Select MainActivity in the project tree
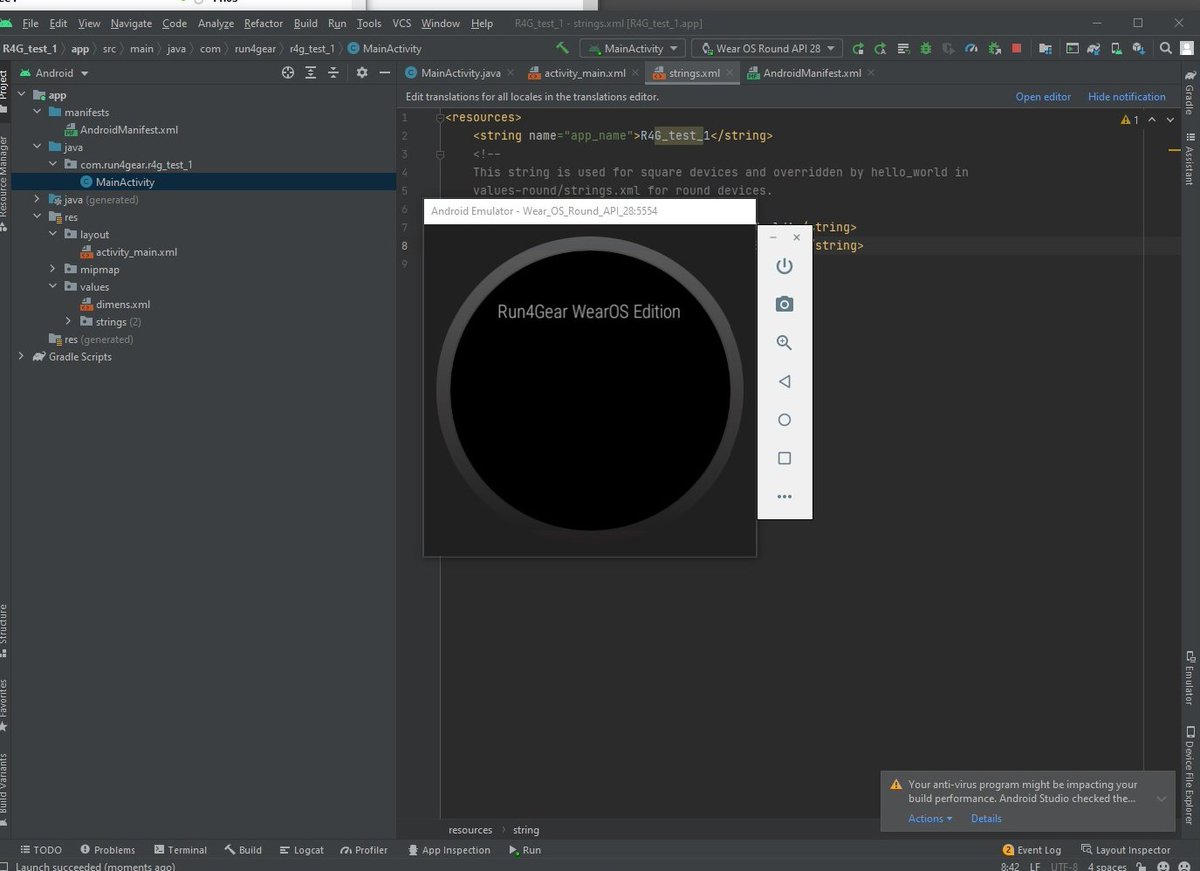The image size is (1200, 871). 116,182
